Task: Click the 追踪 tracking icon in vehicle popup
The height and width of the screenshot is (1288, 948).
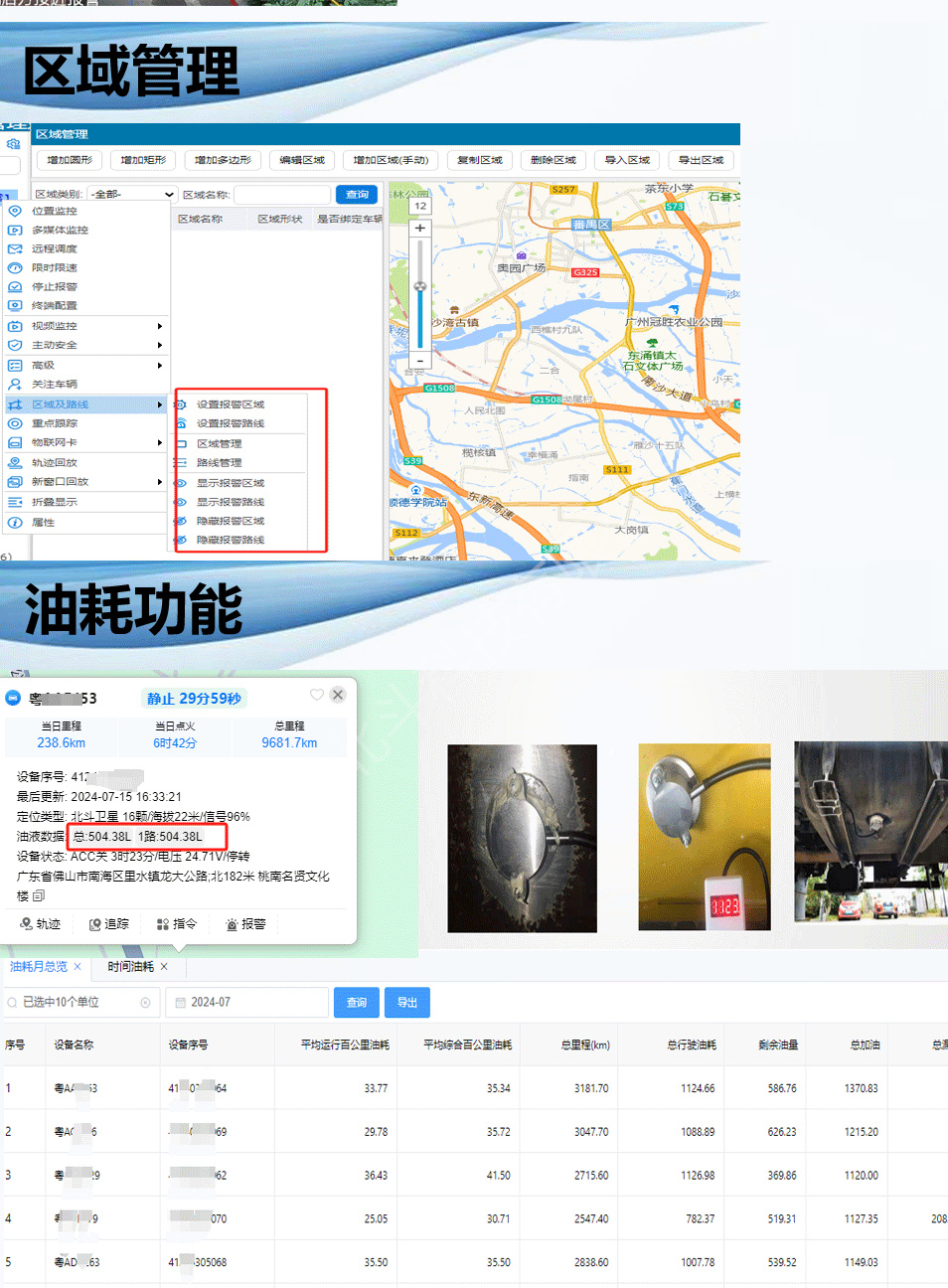Action: 95,924
